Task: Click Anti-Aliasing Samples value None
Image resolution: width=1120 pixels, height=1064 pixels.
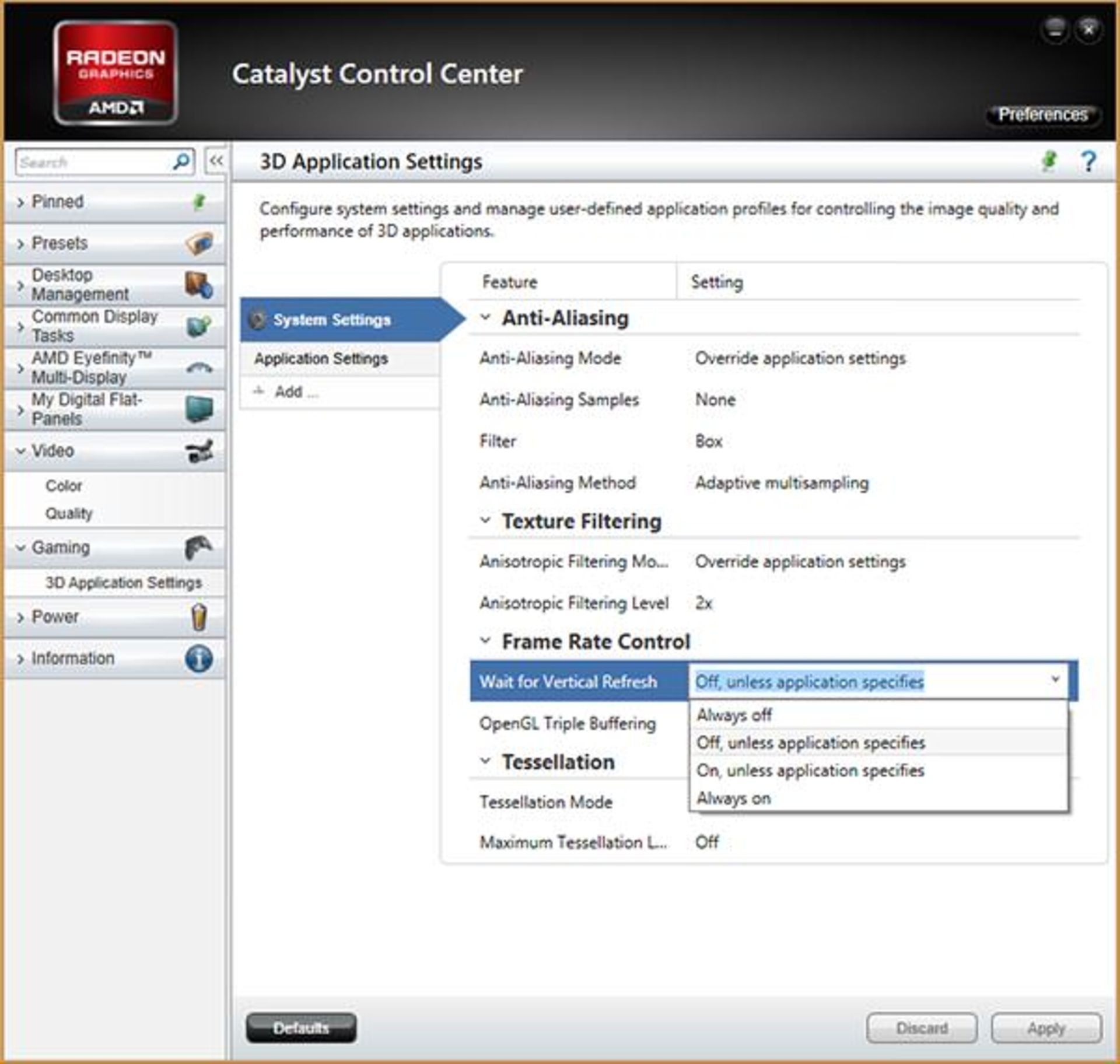Action: pos(715,400)
